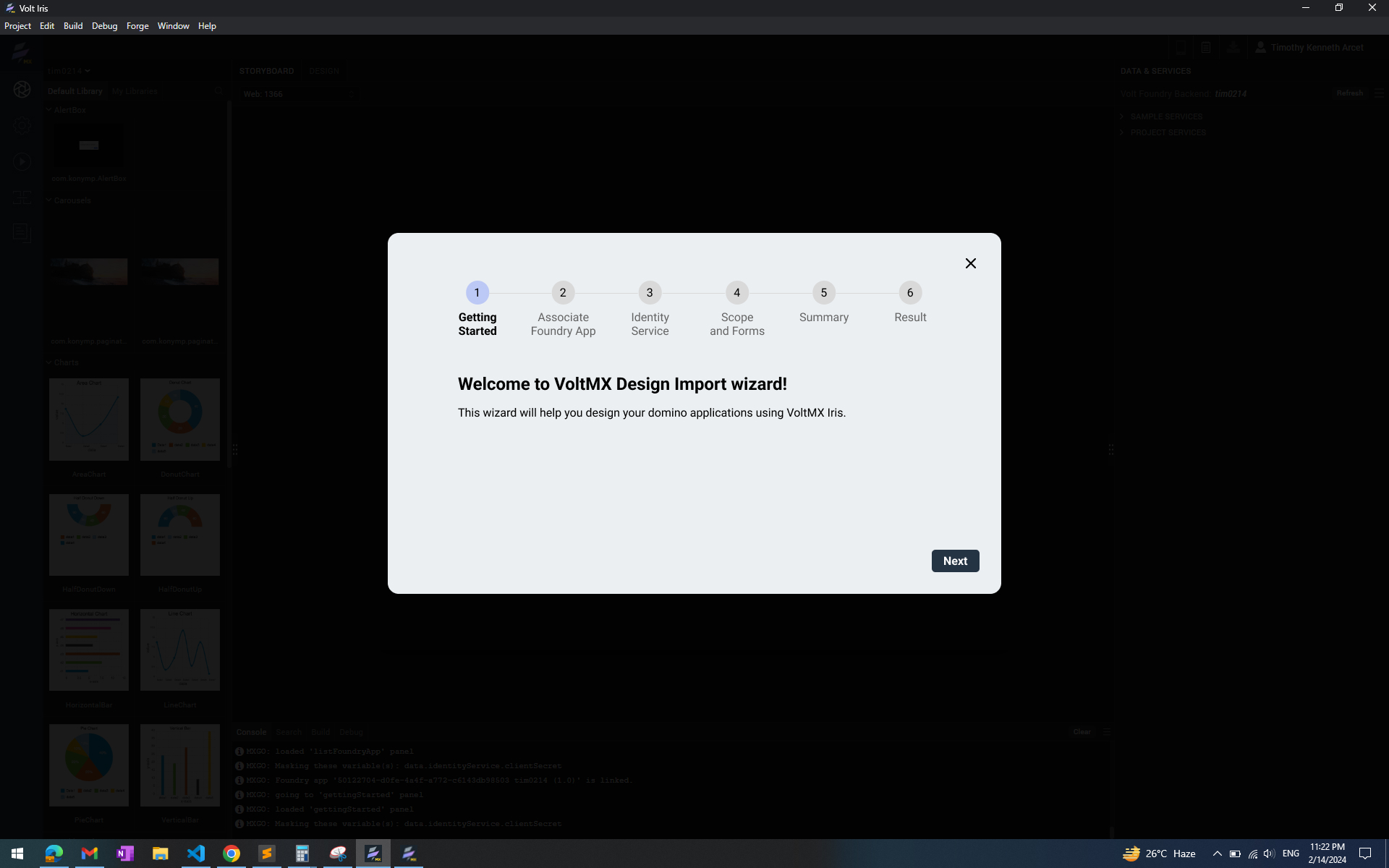The height and width of the screenshot is (868, 1389).
Task: Click Refresh in Data & Services panel
Action: tap(1349, 93)
